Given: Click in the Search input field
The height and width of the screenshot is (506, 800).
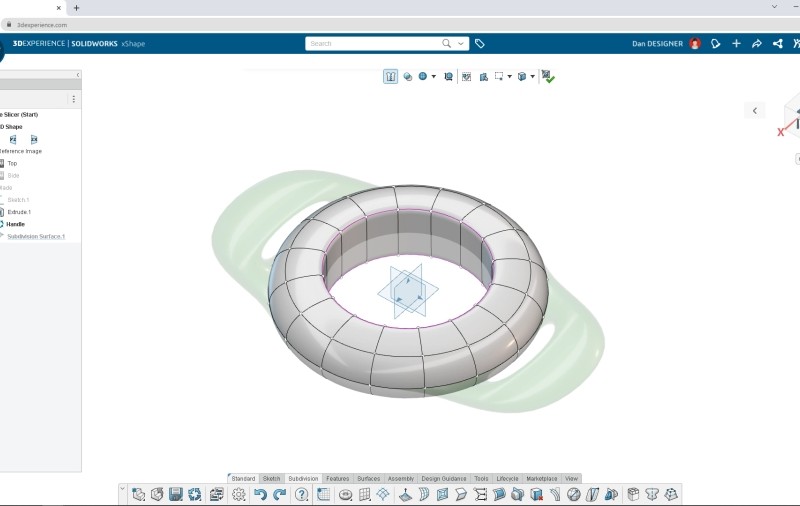Looking at the screenshot, I should (x=375, y=44).
